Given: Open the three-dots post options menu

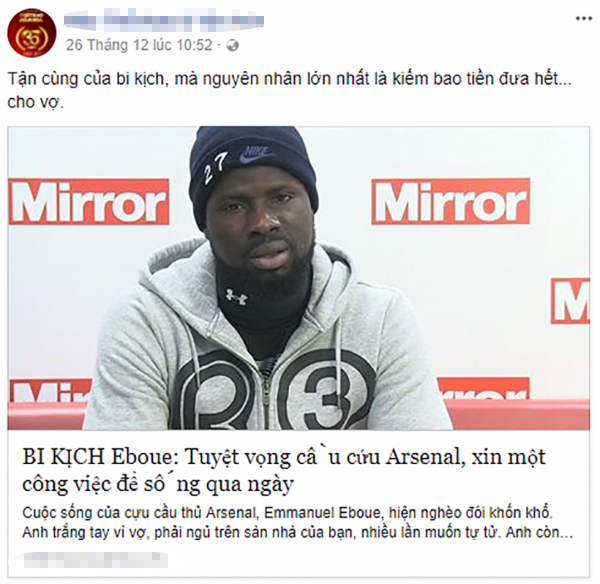Looking at the screenshot, I should point(584,19).
